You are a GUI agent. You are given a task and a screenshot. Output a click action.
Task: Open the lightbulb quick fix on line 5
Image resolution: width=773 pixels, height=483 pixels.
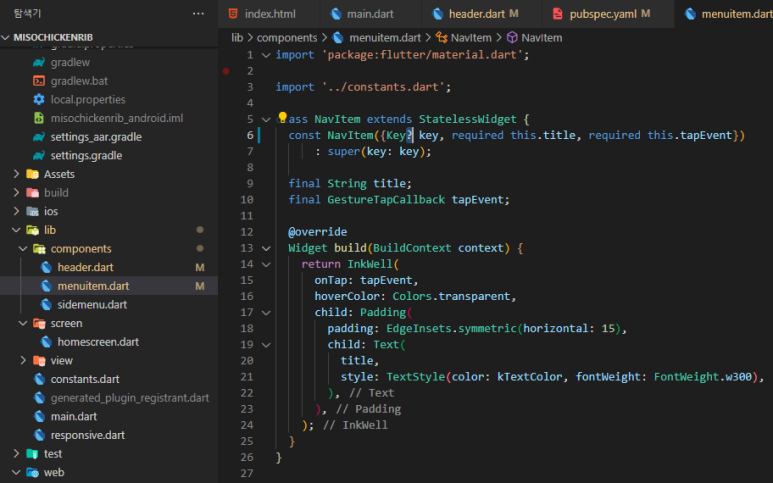click(282, 117)
